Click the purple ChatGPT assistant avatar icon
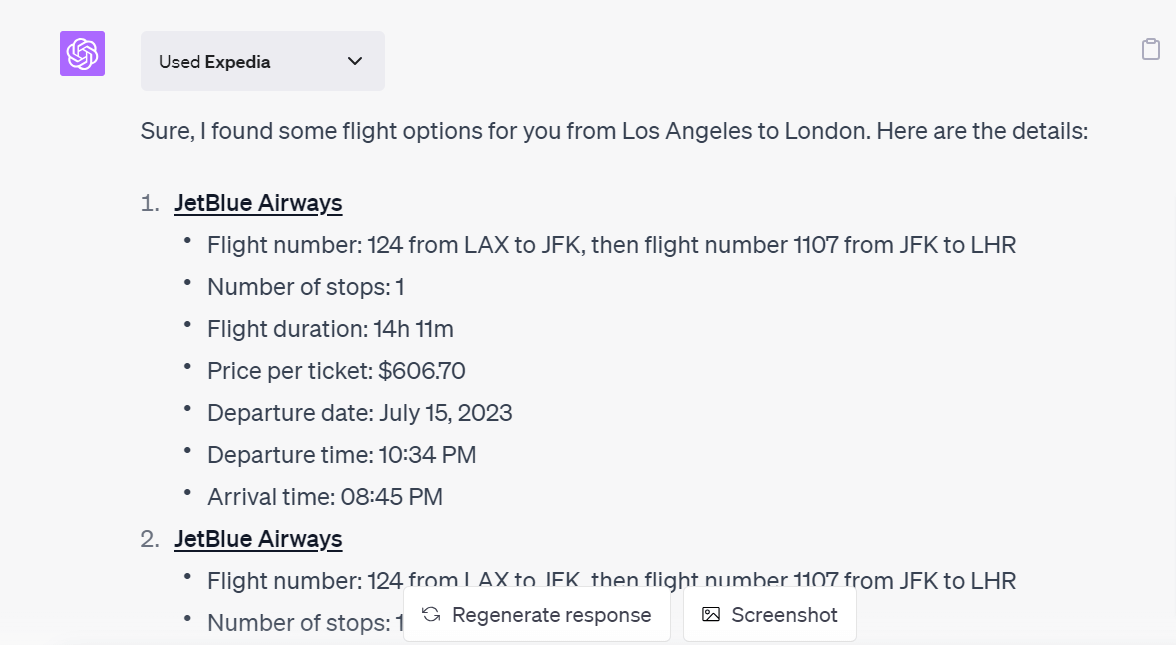 (x=81, y=53)
